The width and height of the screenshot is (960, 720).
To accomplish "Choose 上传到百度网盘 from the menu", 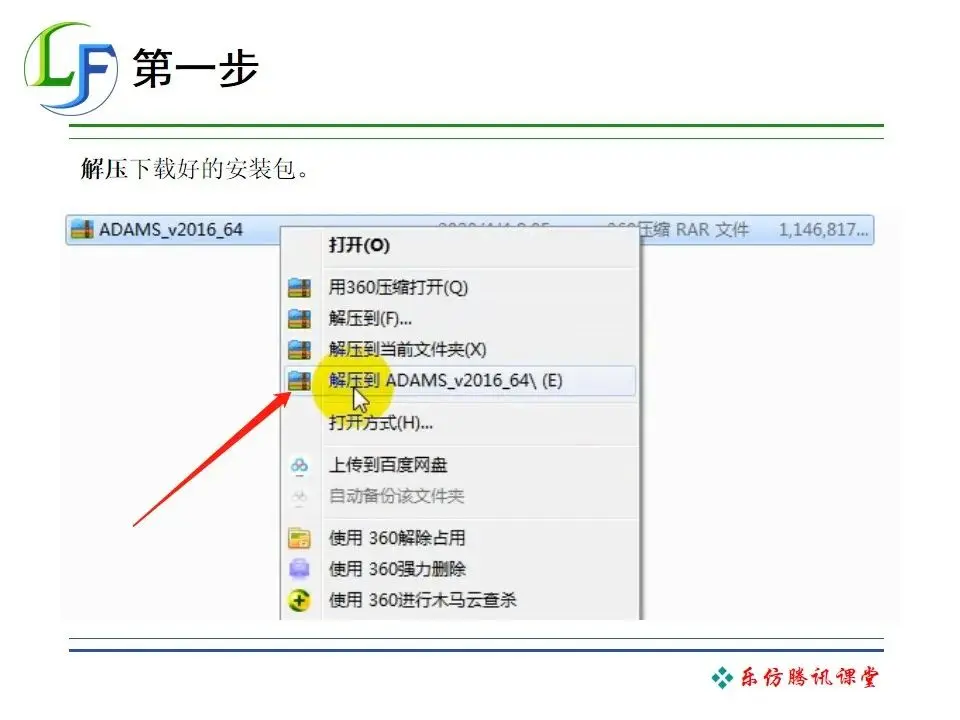I will [x=388, y=465].
